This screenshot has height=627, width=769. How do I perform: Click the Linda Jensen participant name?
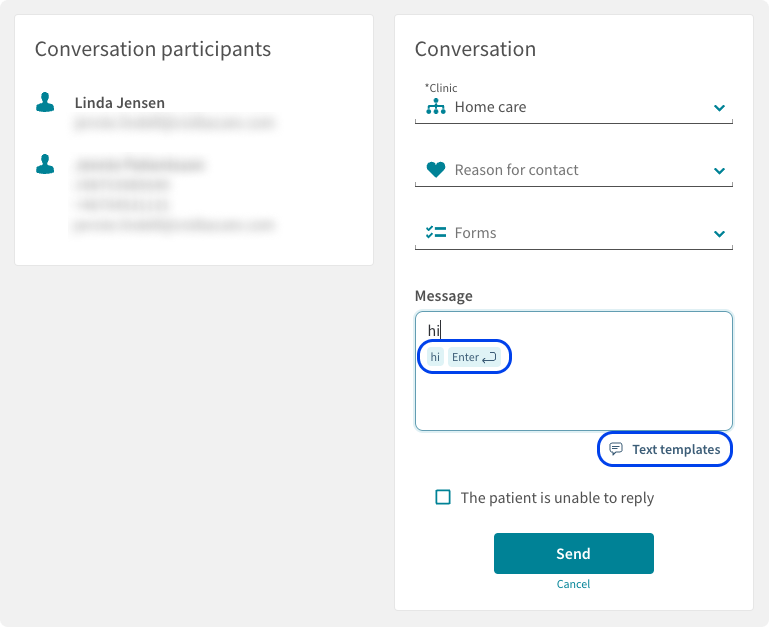(x=120, y=103)
